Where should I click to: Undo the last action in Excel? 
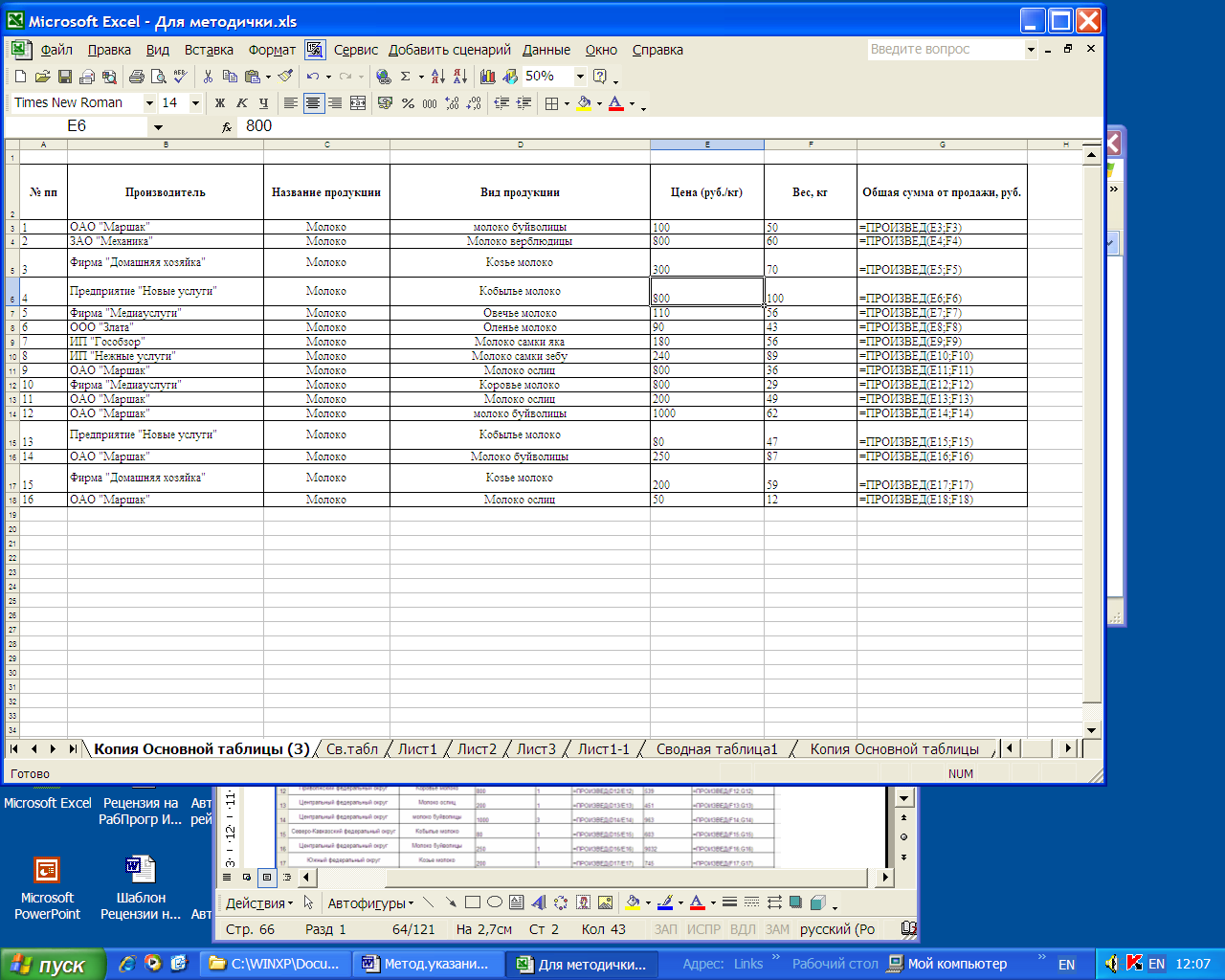tap(312, 77)
